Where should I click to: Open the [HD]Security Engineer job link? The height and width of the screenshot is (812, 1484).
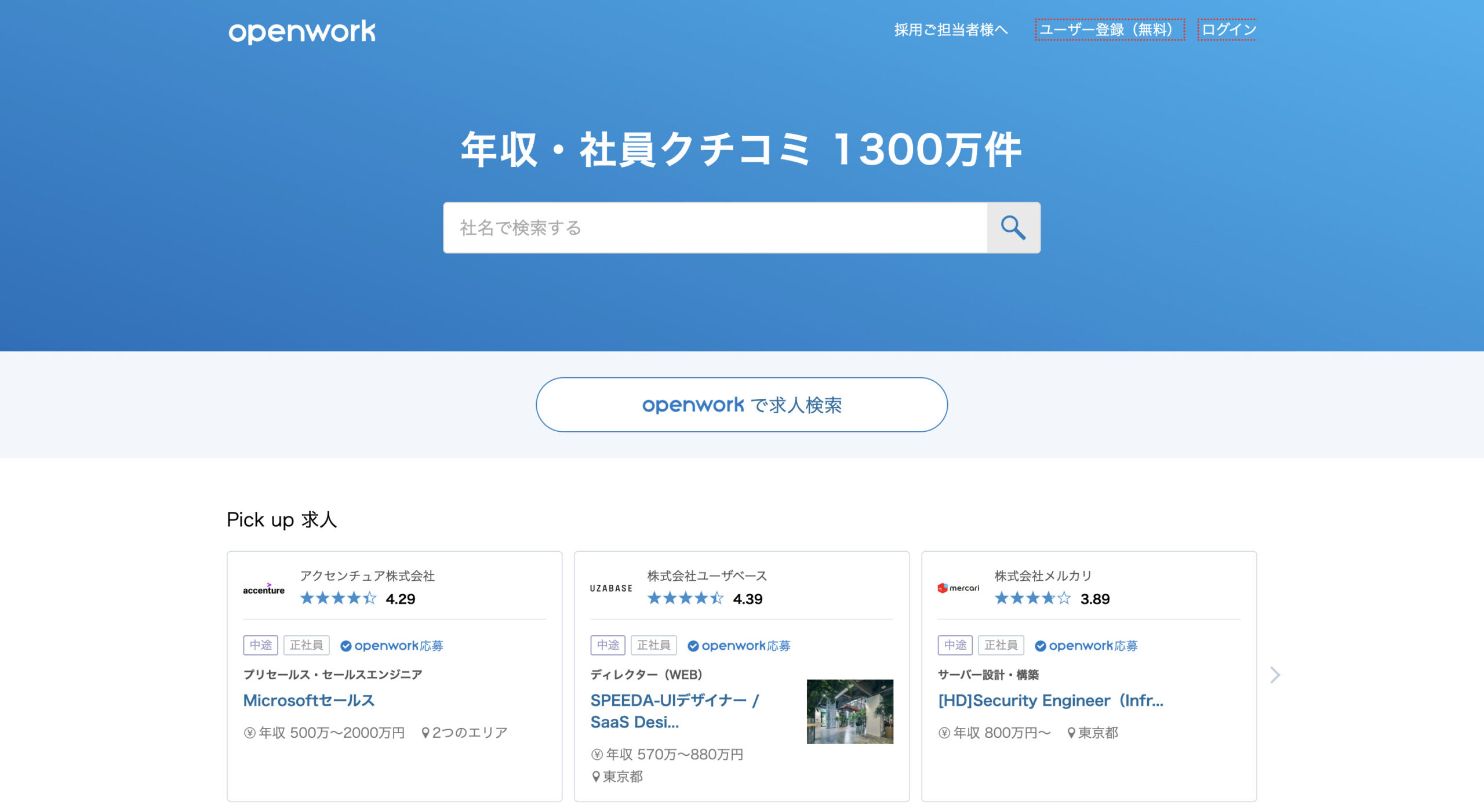[x=1050, y=701]
